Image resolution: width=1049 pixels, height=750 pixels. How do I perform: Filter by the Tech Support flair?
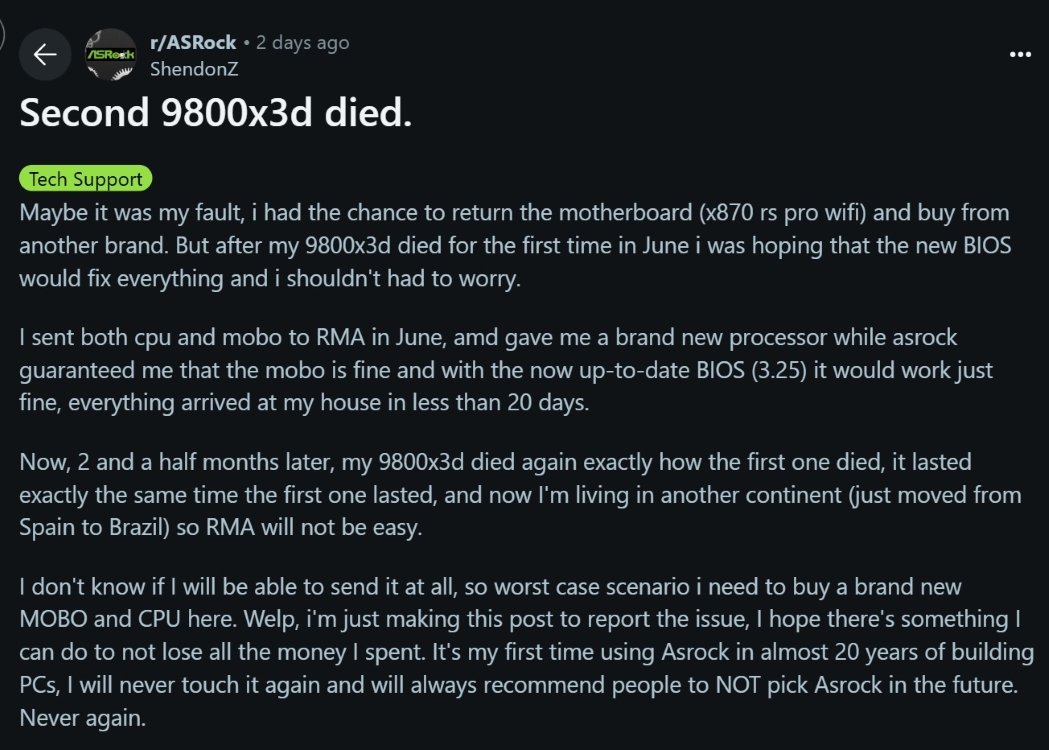[85, 179]
